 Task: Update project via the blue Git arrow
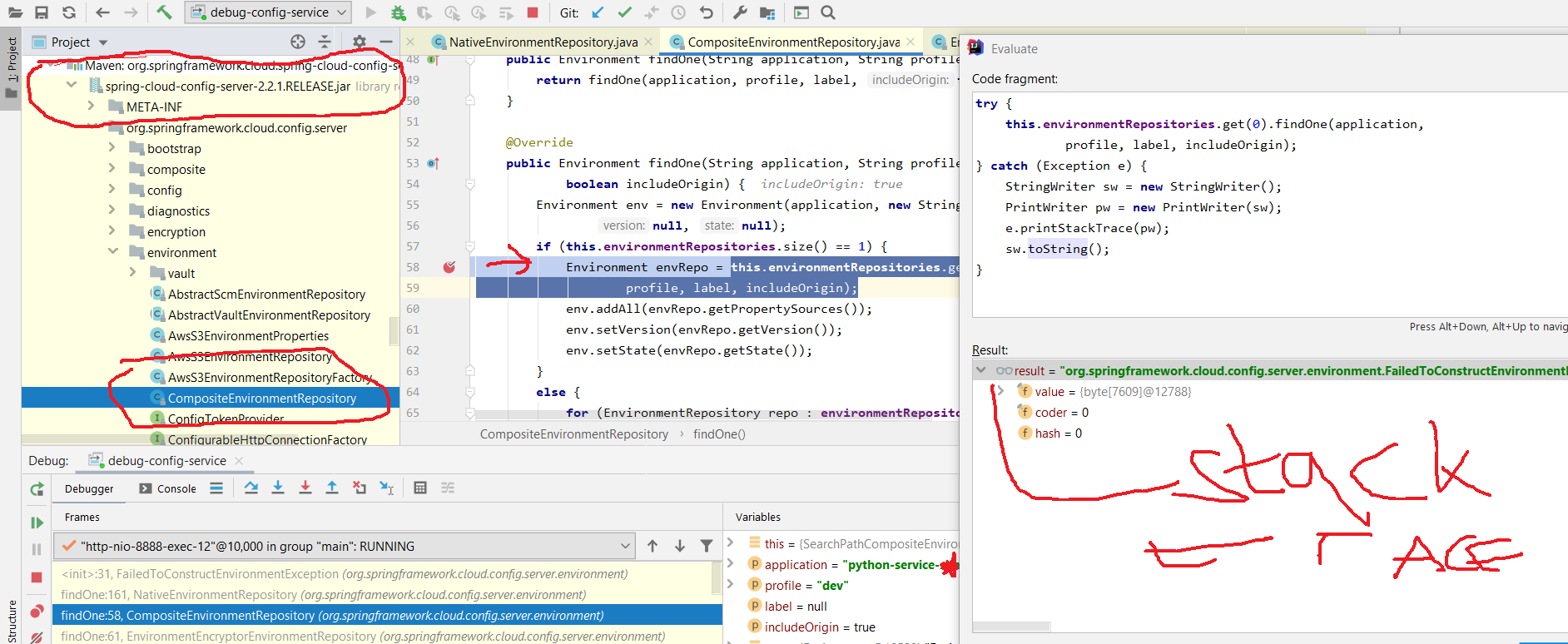(598, 12)
